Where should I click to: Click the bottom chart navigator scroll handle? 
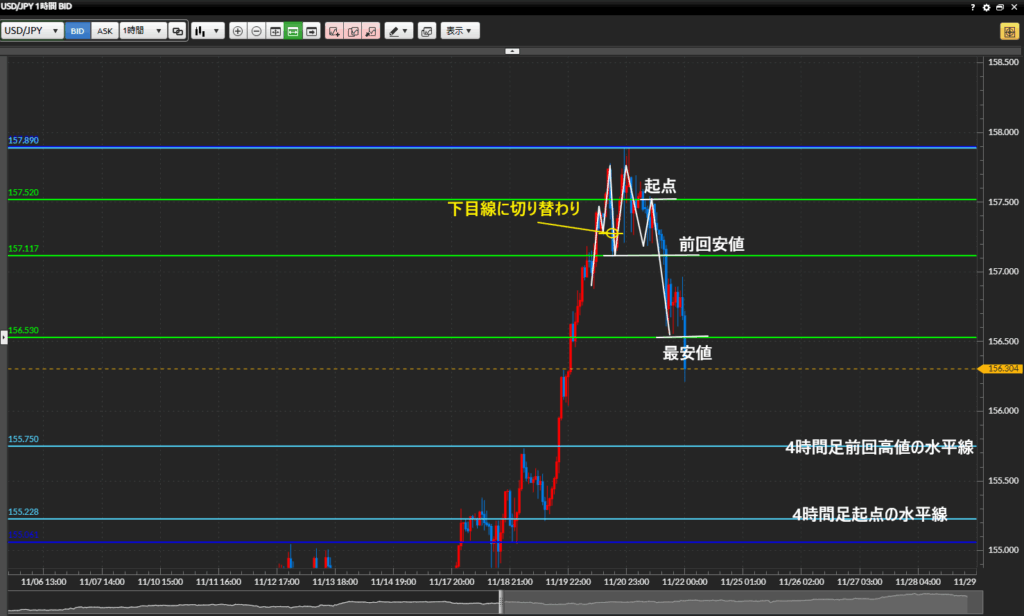(x=502, y=602)
